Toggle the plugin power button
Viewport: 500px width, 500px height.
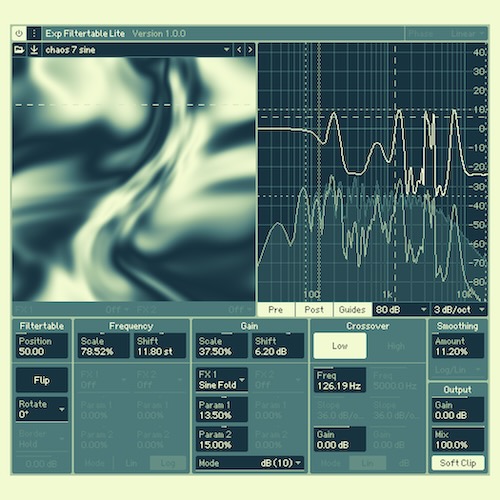click(19, 33)
